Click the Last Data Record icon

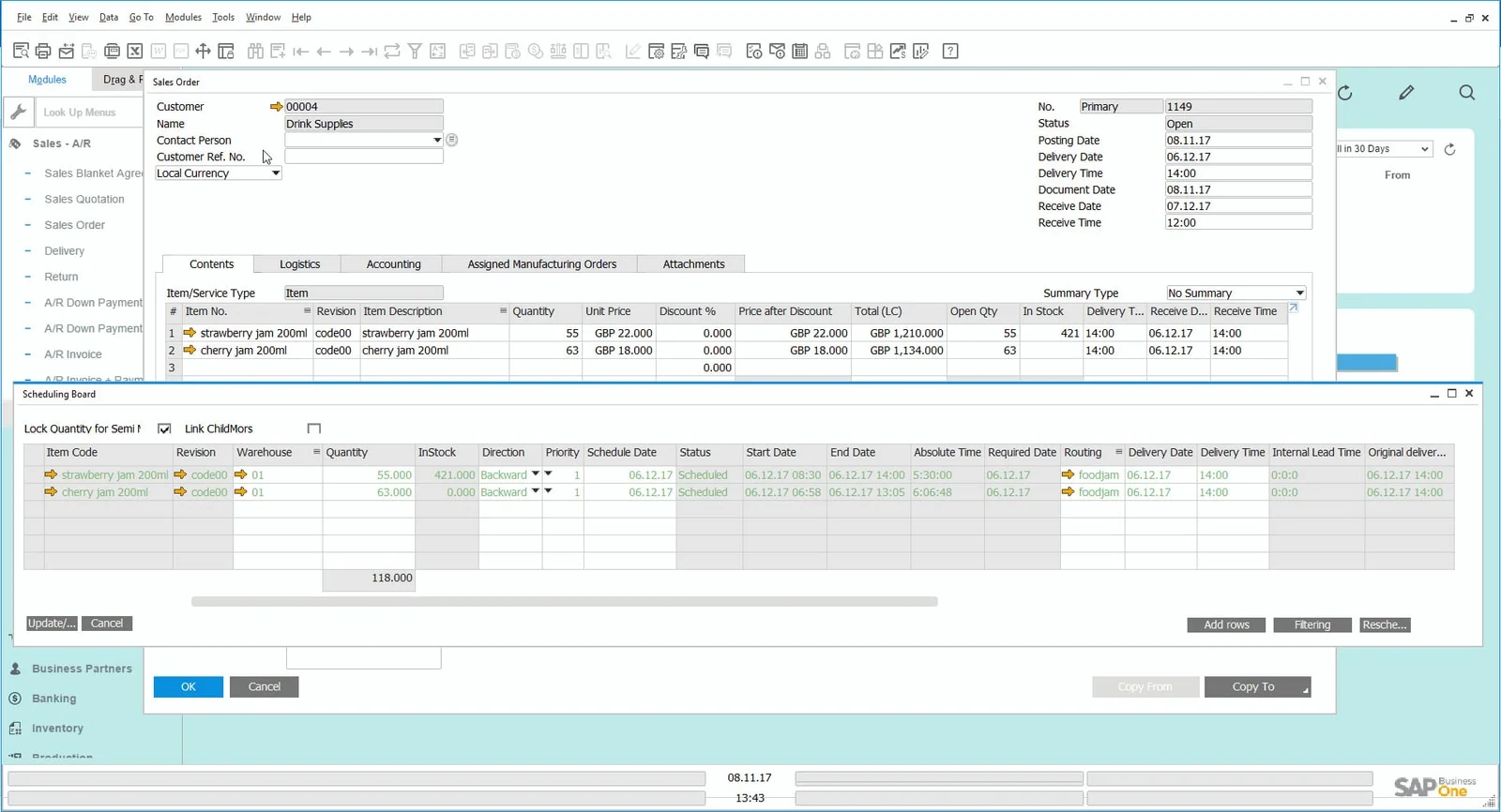pyautogui.click(x=370, y=52)
